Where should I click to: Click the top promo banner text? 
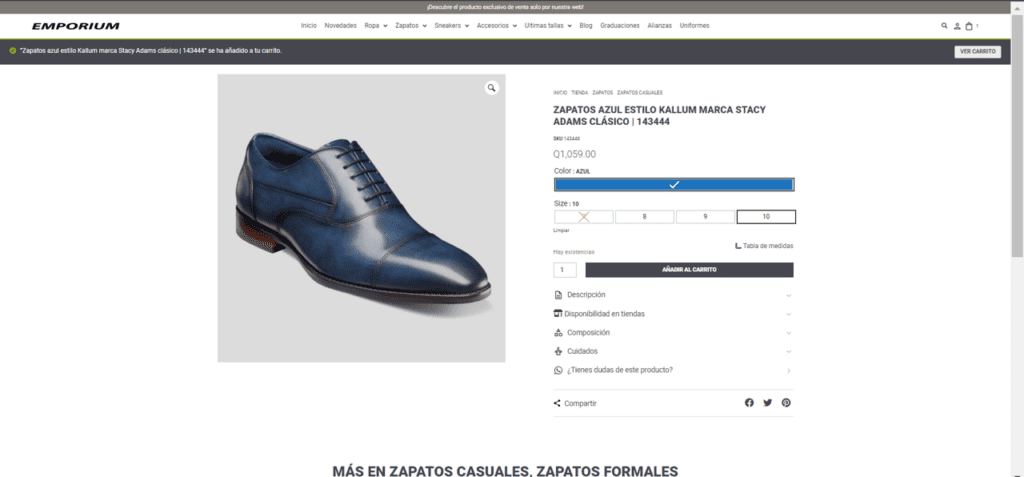point(505,7)
